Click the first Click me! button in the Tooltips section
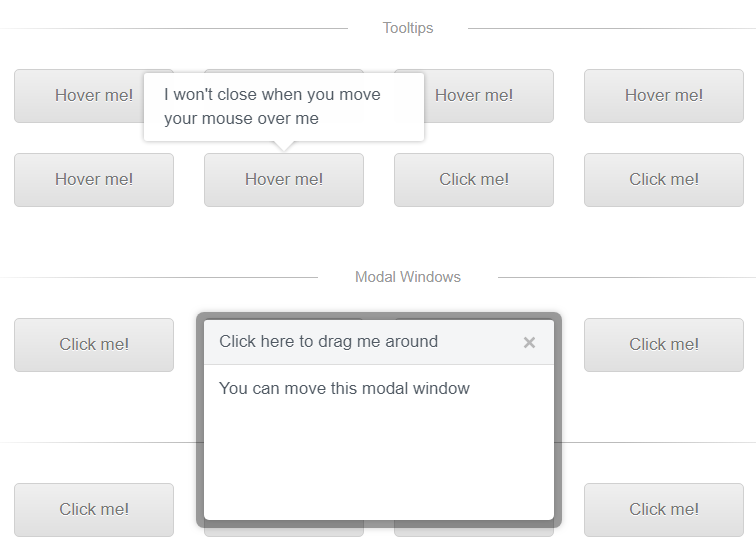The image size is (756, 557). 474,180
